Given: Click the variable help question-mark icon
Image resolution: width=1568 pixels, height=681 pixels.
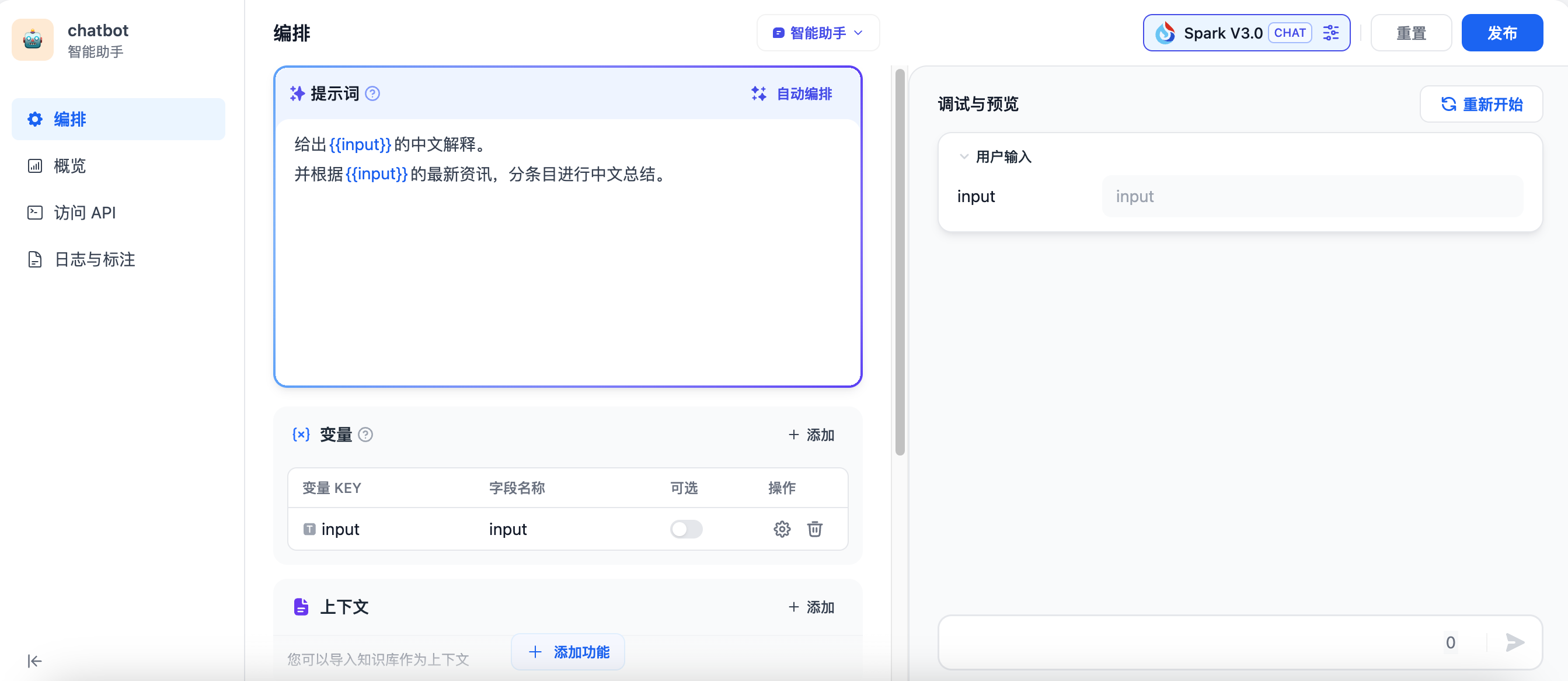Looking at the screenshot, I should click(365, 435).
